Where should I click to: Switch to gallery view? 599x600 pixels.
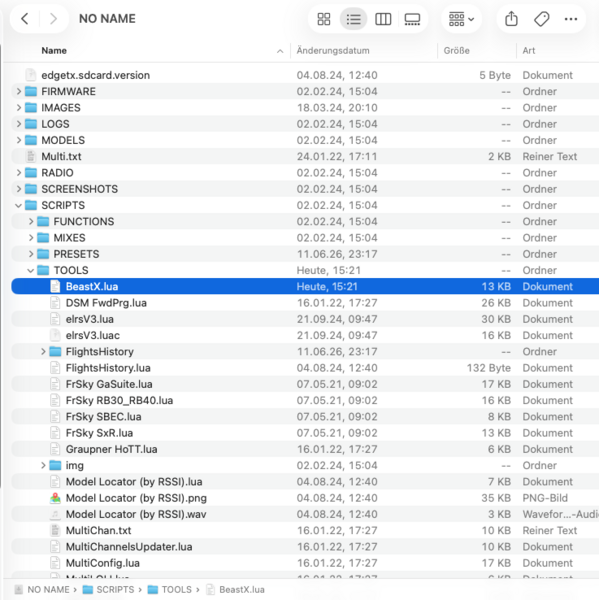point(412,19)
